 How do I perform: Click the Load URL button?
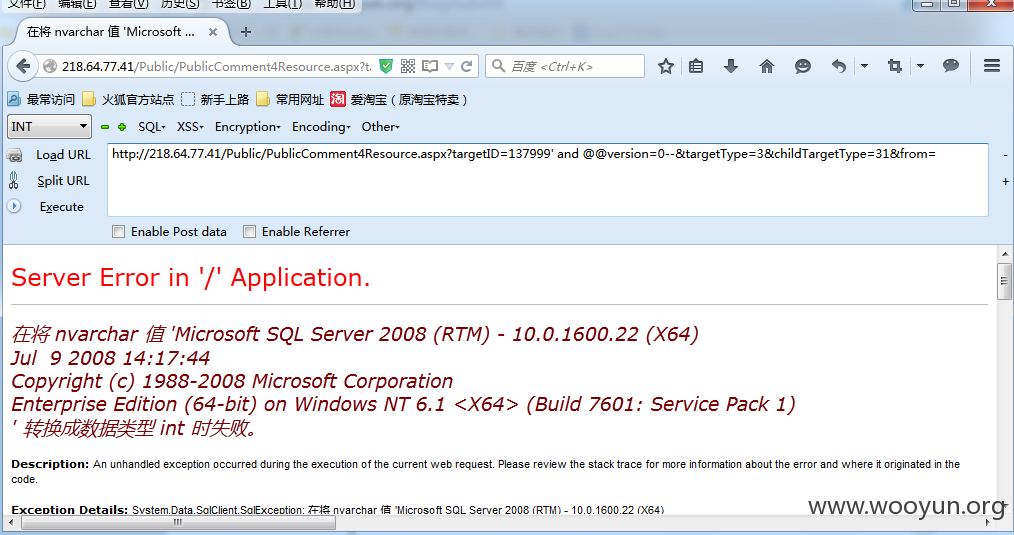click(x=63, y=155)
